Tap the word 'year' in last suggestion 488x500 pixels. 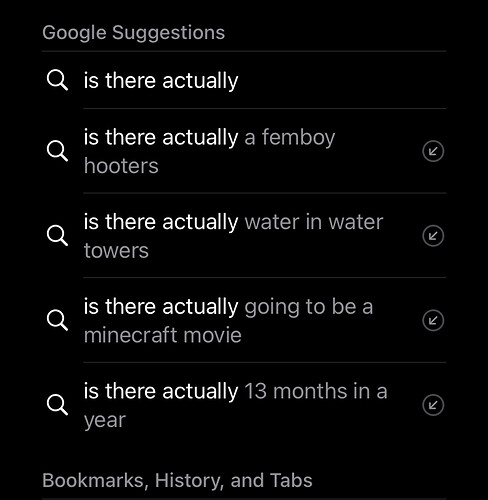(105, 421)
